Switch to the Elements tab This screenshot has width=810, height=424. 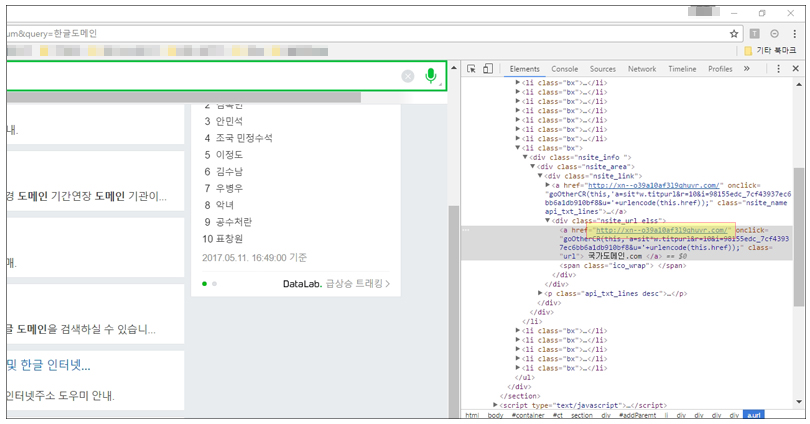524,69
